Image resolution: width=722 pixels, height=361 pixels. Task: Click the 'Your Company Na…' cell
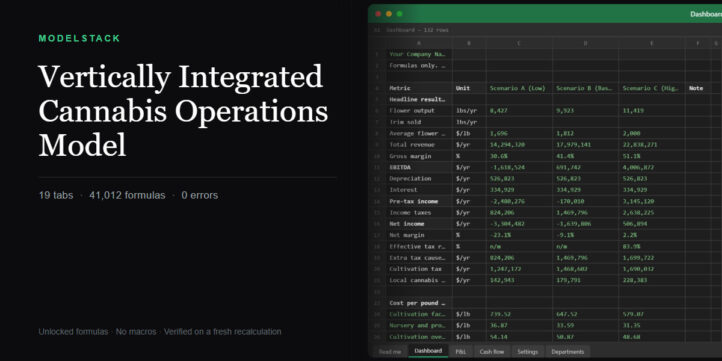[419, 54]
